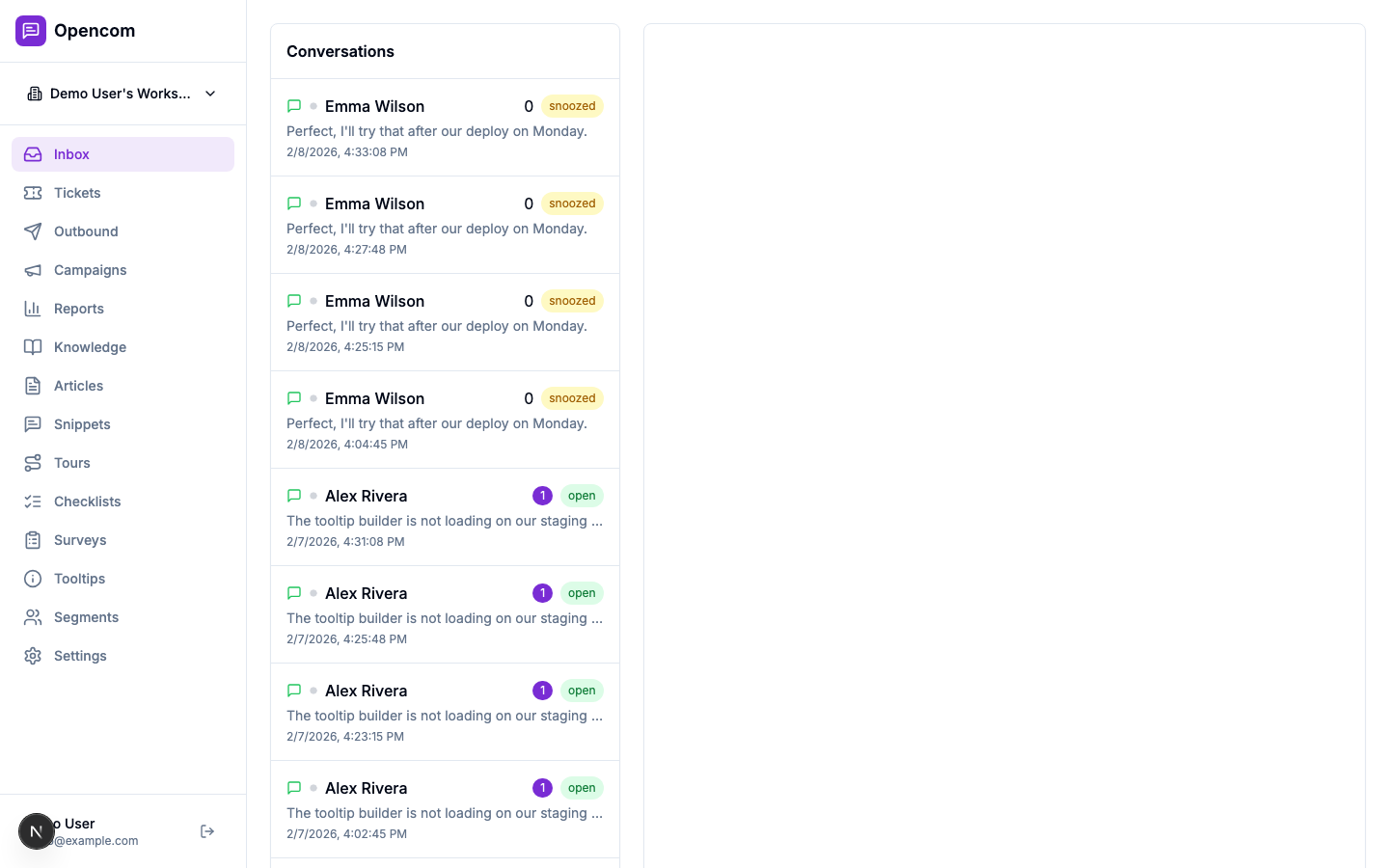Click the Segments people icon
Image resolution: width=1389 pixels, height=868 pixels.
pyautogui.click(x=32, y=617)
